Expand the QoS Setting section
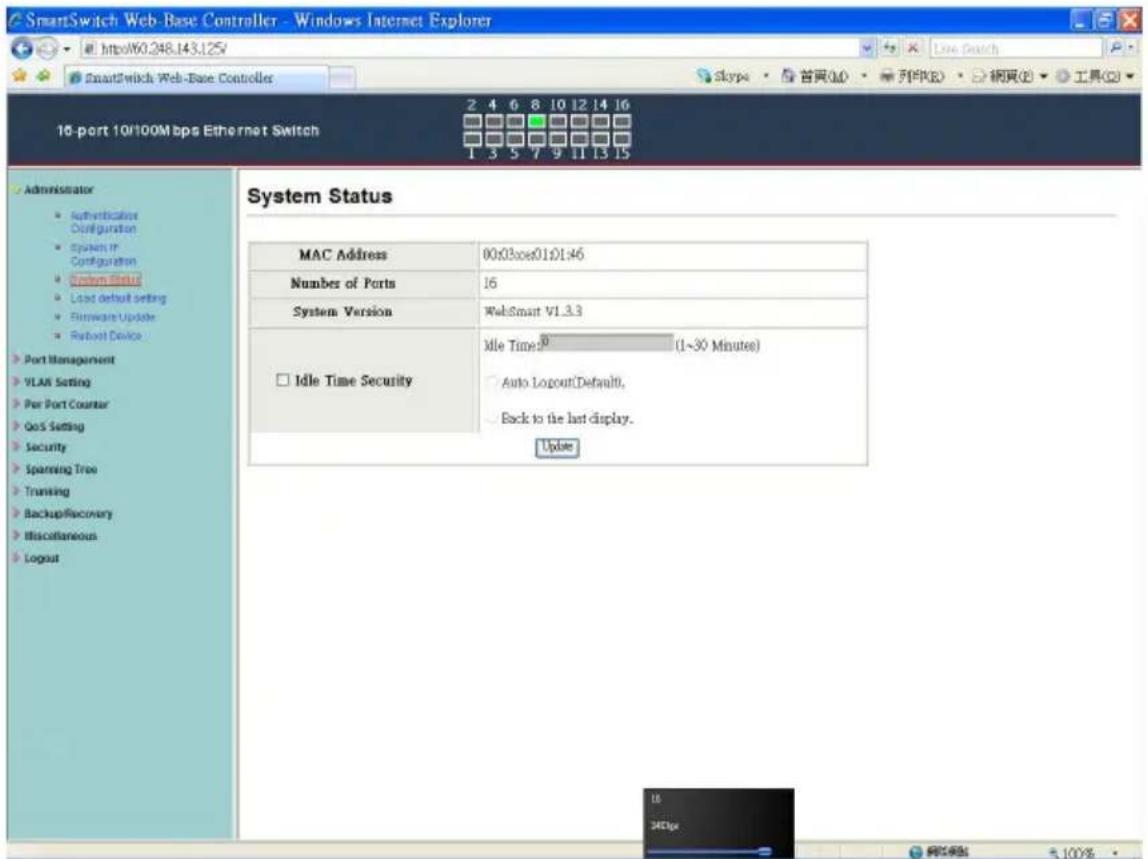 (x=54, y=426)
